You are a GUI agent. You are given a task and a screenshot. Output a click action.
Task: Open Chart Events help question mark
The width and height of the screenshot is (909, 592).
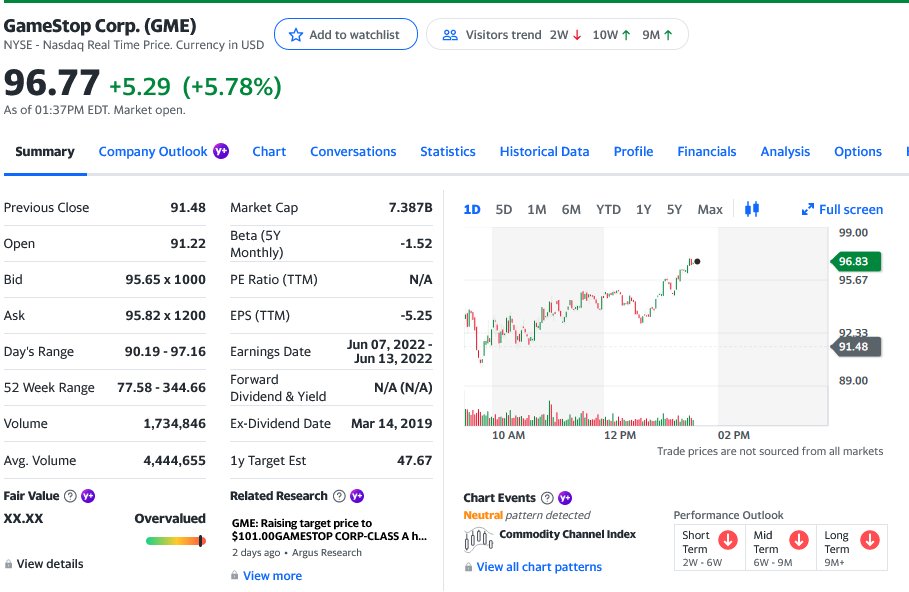[x=547, y=498]
